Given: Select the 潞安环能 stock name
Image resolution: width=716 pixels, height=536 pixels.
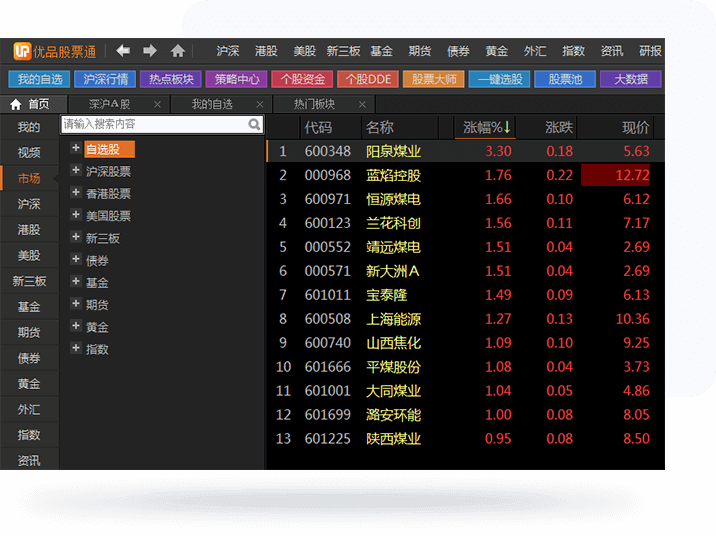Looking at the screenshot, I should [393, 415].
